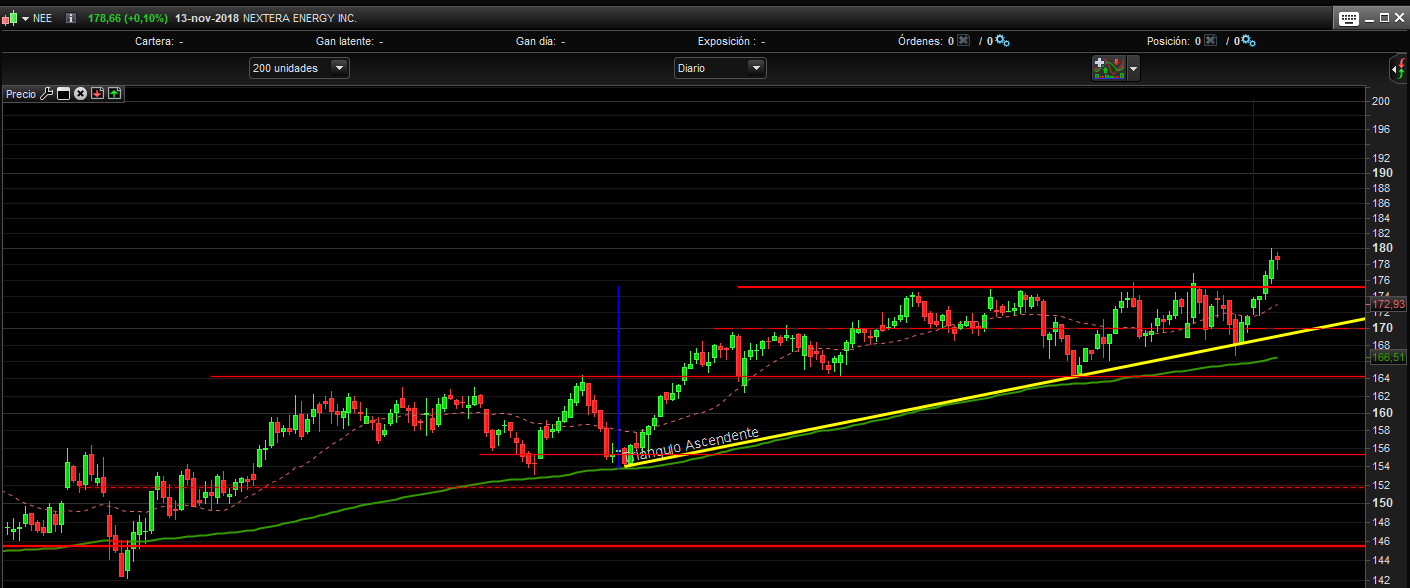The image size is (1410, 588).
Task: Expand the side trading panel arrow tab
Action: pyautogui.click(x=1398, y=69)
